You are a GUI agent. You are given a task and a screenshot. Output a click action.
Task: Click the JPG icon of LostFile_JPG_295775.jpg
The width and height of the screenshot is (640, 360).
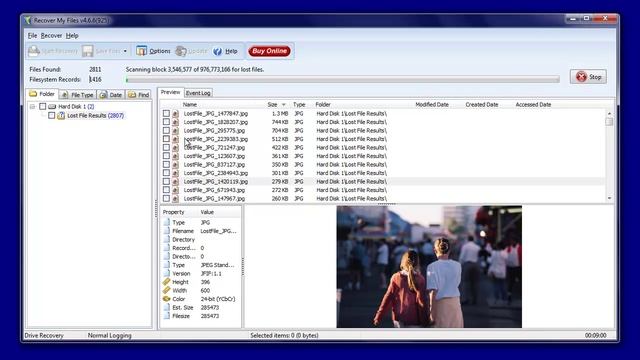[x=176, y=131]
